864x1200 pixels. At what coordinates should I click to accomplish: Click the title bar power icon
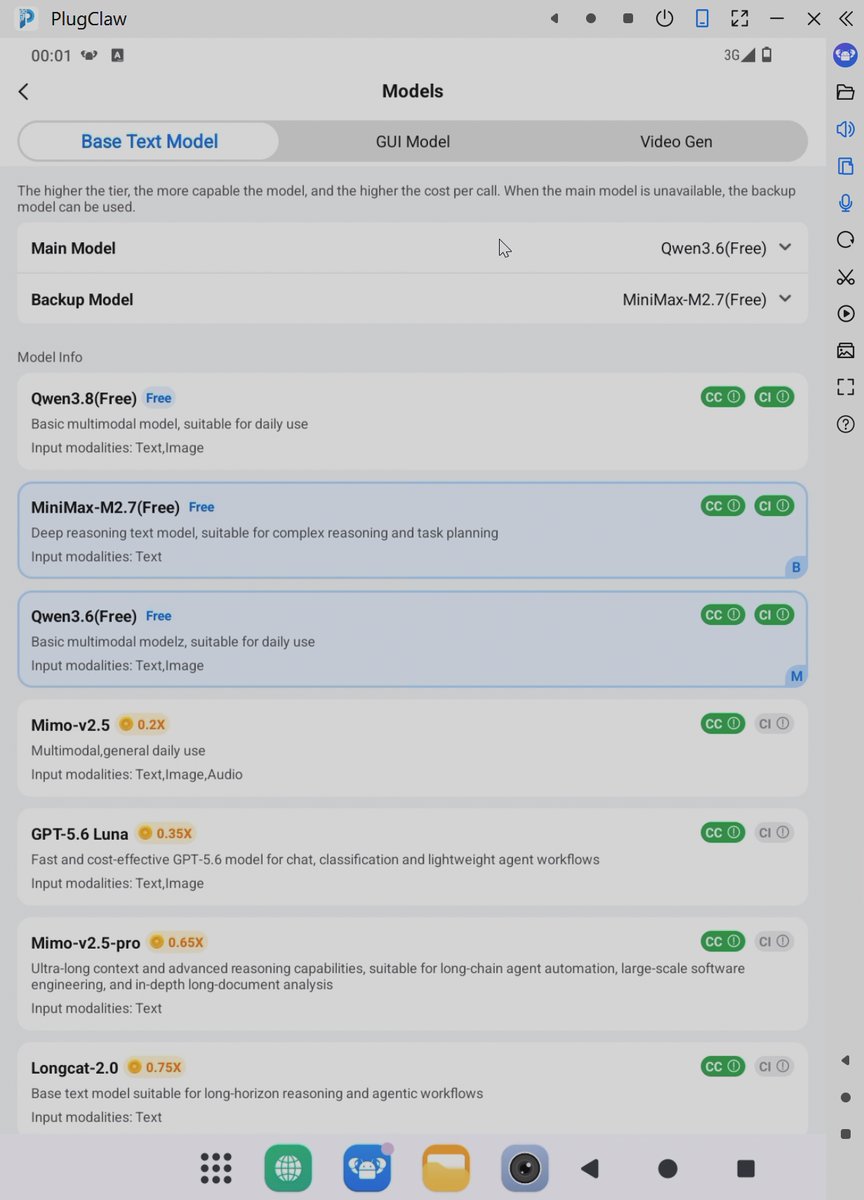[x=665, y=18]
